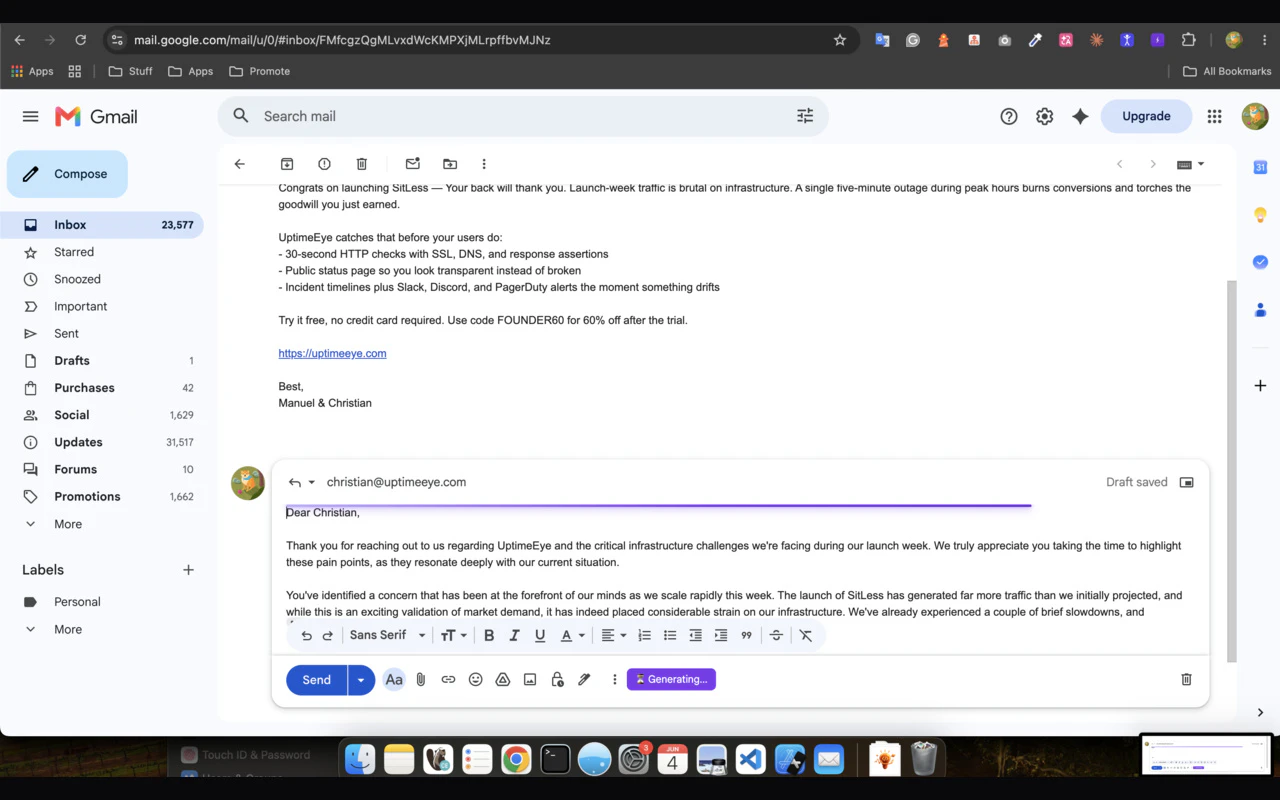1280x800 pixels.
Task: Click the Insert signature pen icon
Action: (585, 680)
